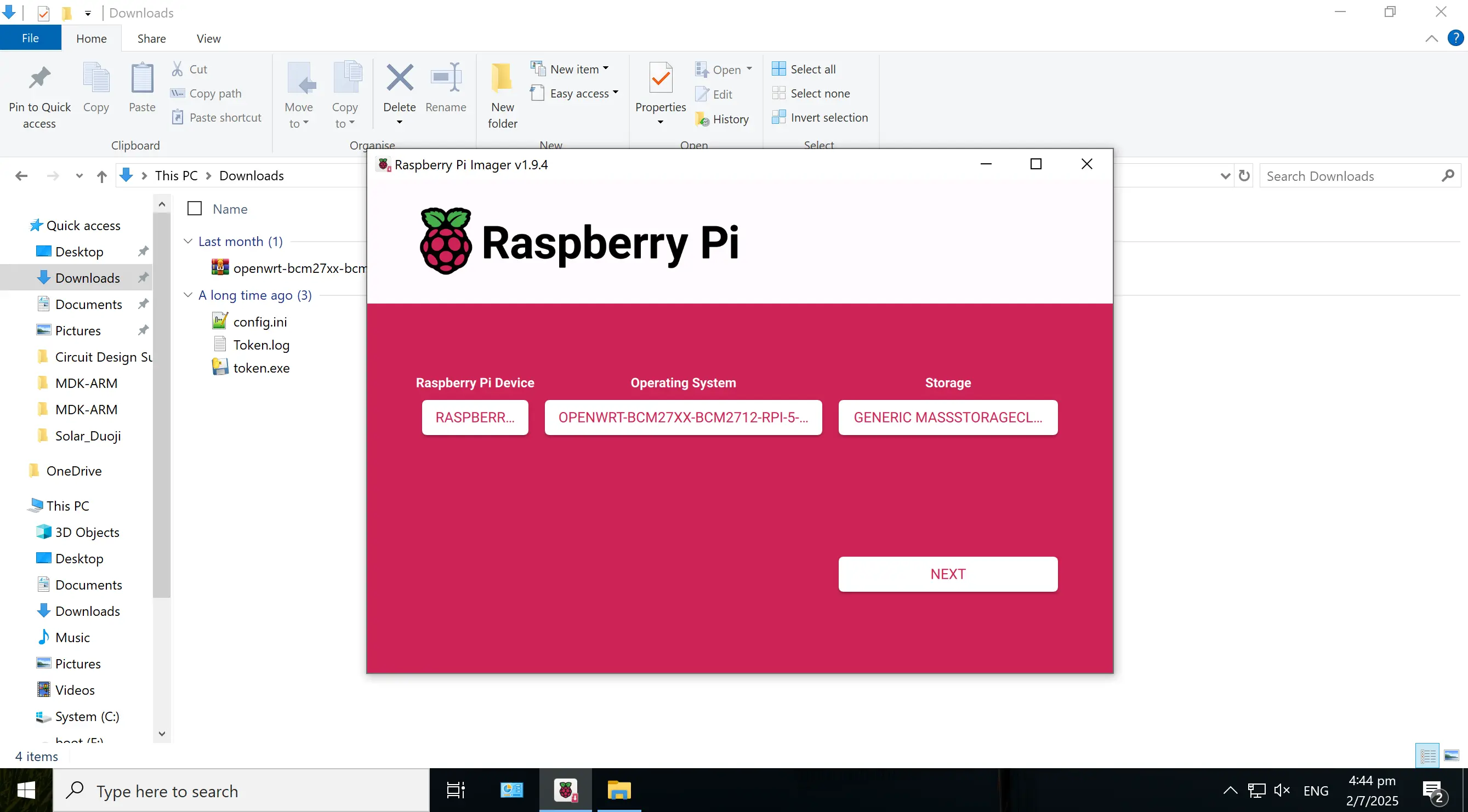This screenshot has width=1468, height=812.
Task: Open the Windows Start menu
Action: click(x=26, y=791)
